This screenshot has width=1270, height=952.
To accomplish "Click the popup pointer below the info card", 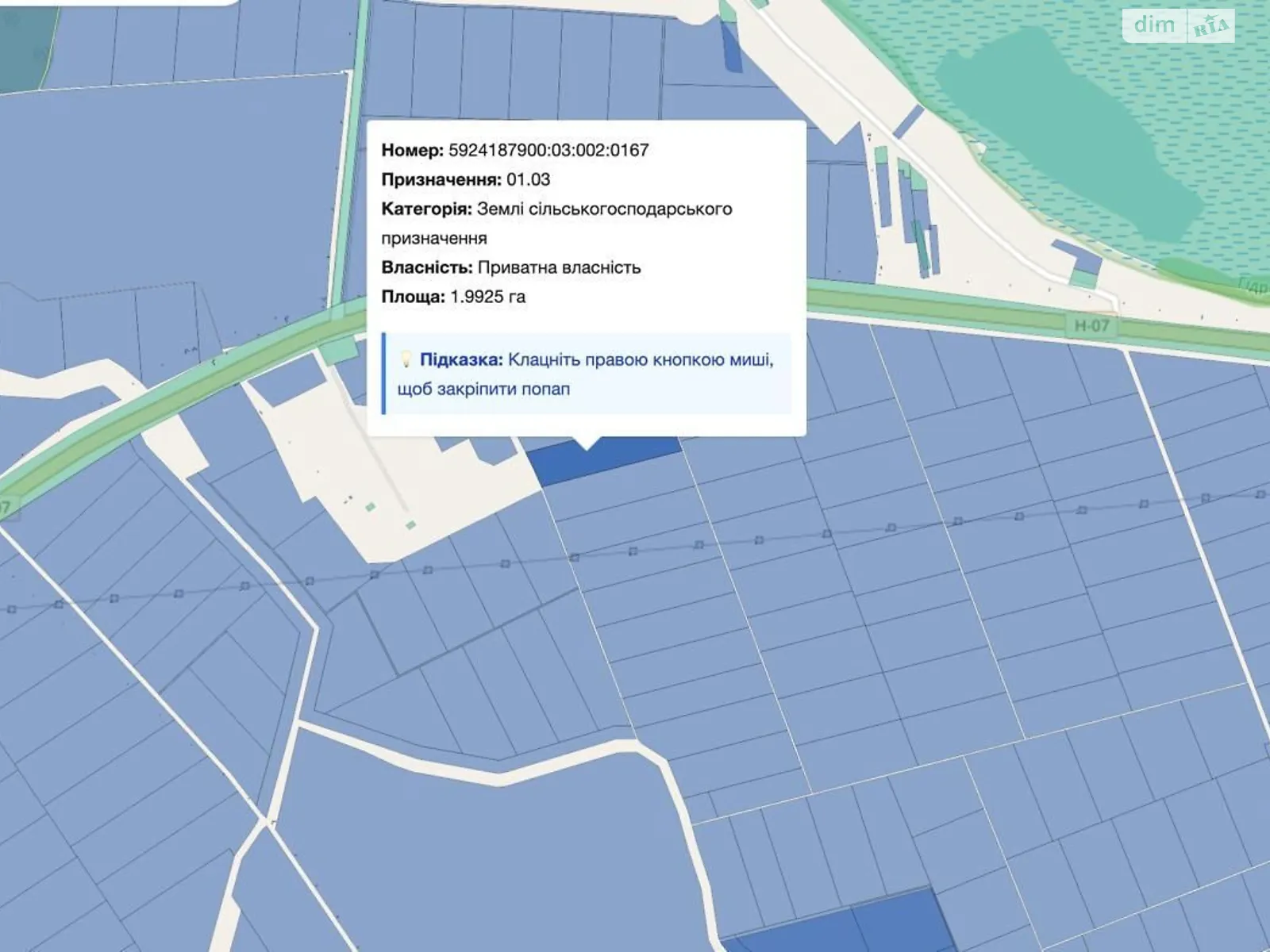I will 586,444.
